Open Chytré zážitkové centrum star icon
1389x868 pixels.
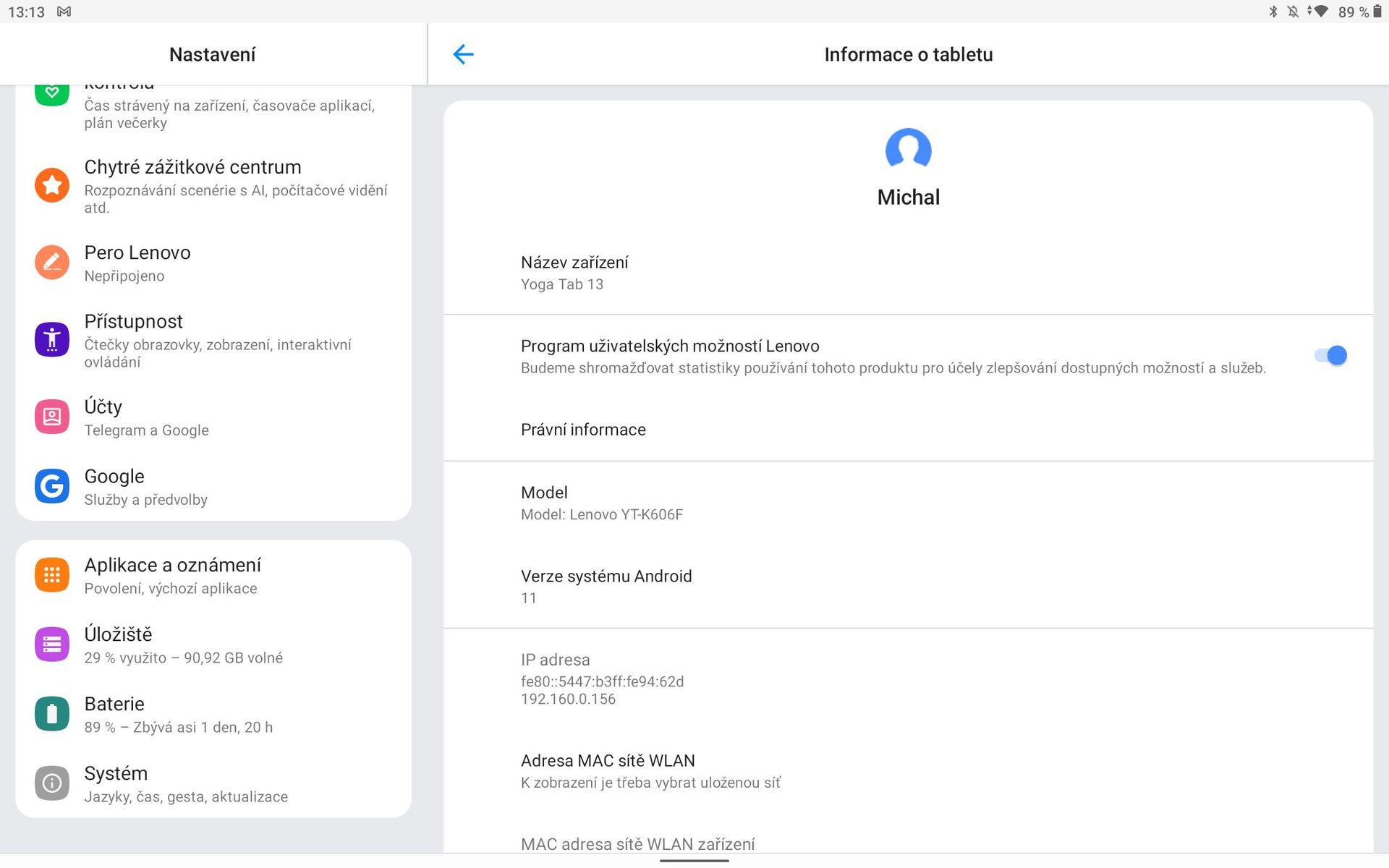[52, 185]
